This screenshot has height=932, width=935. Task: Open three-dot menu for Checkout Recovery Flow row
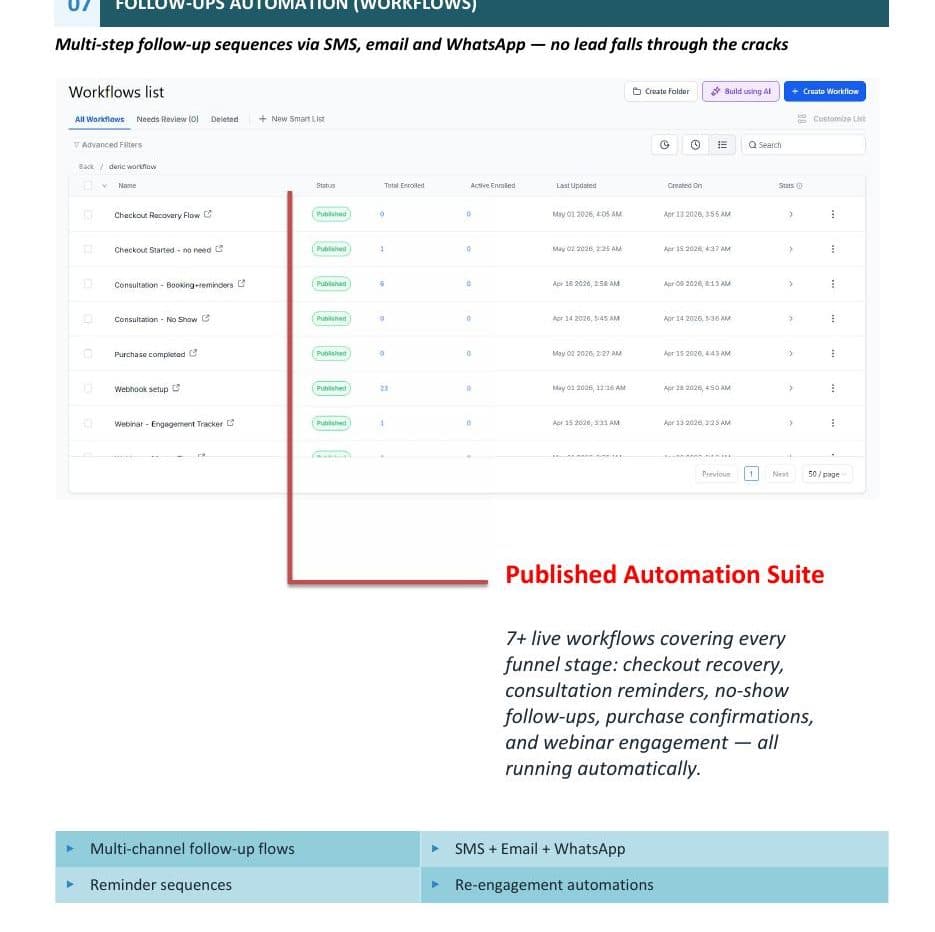(832, 214)
